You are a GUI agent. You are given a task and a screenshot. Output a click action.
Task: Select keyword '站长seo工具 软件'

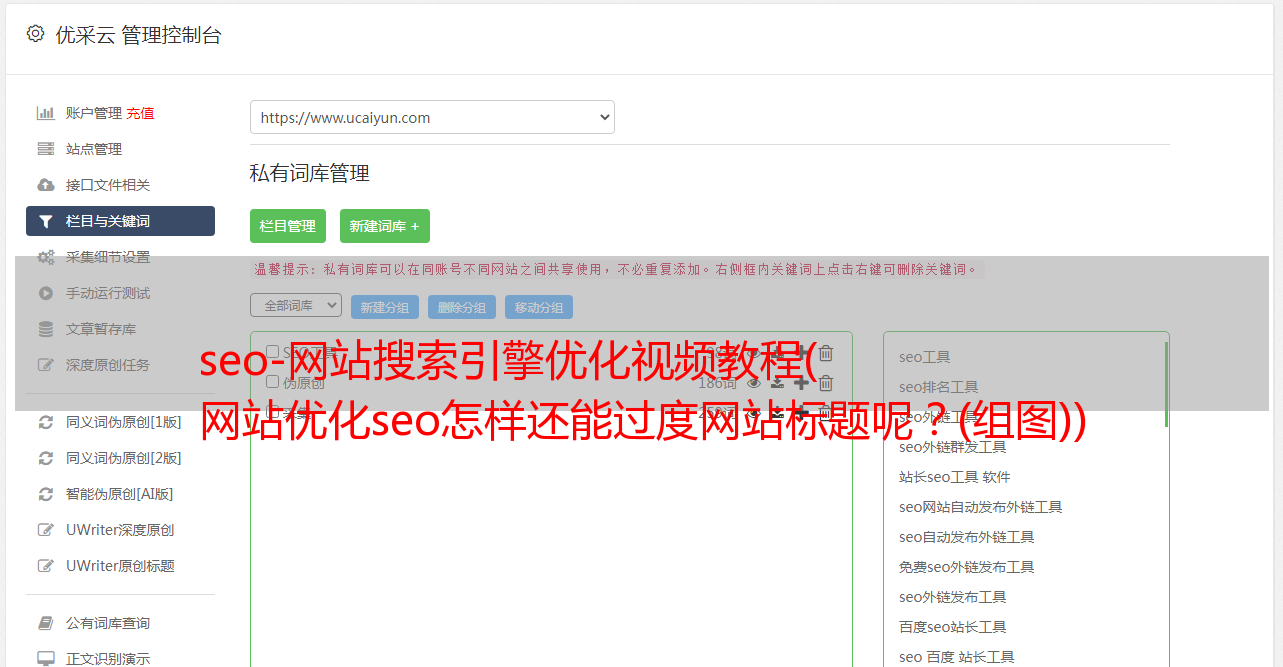click(955, 477)
